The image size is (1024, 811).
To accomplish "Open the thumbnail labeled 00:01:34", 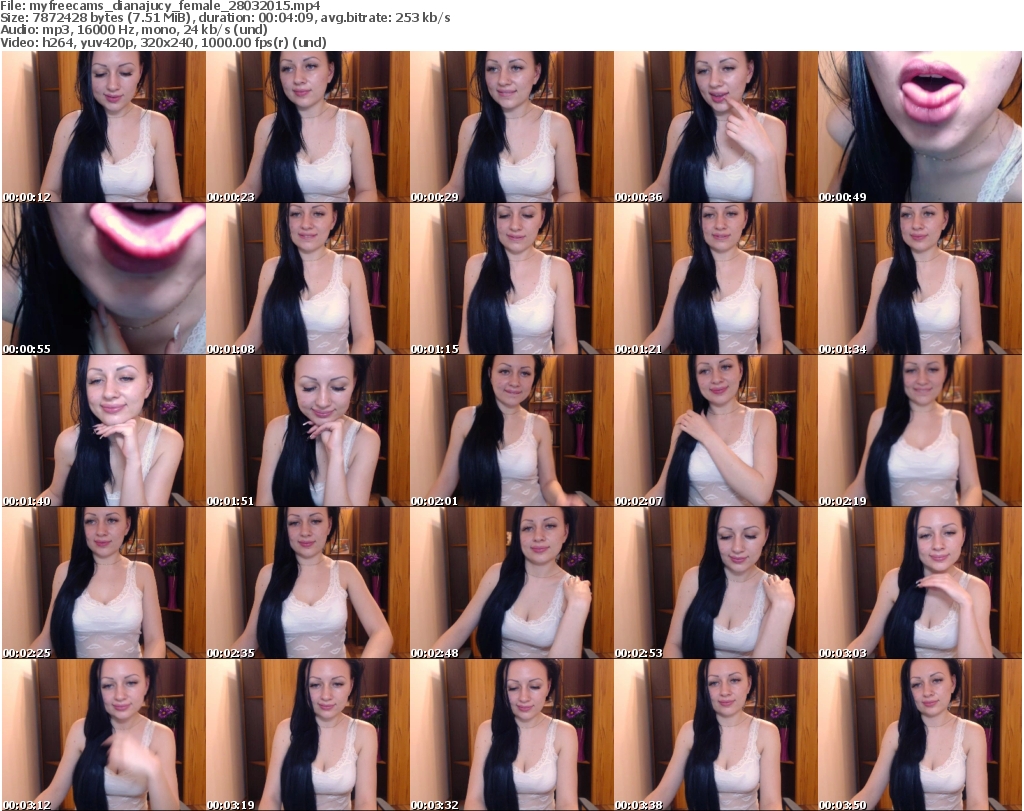I will pos(920,279).
